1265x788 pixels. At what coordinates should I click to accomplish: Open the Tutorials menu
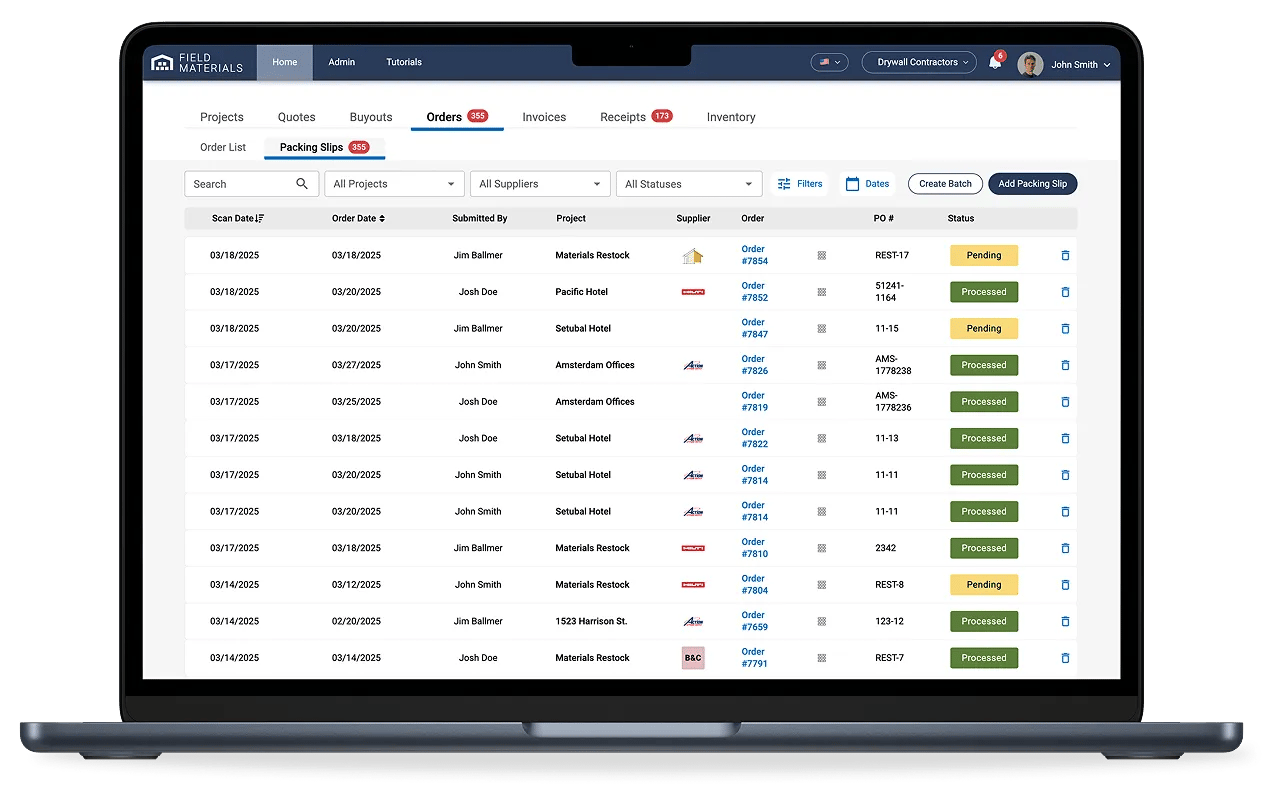tap(404, 62)
